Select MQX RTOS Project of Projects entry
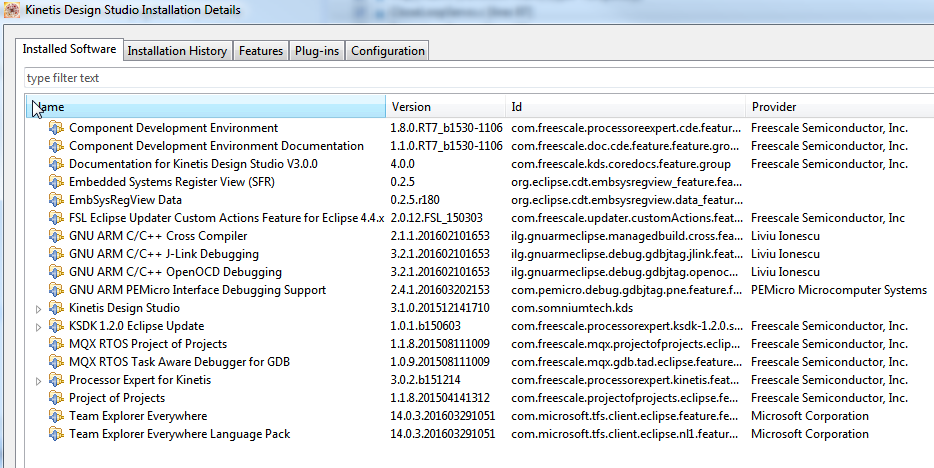The width and height of the screenshot is (934, 468). pos(148,344)
